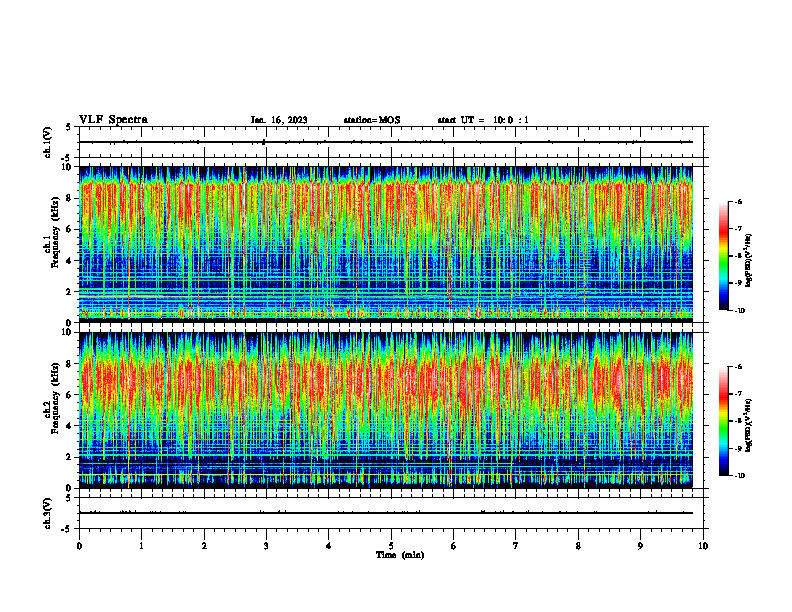Click time axis tick label "4"

(329, 546)
